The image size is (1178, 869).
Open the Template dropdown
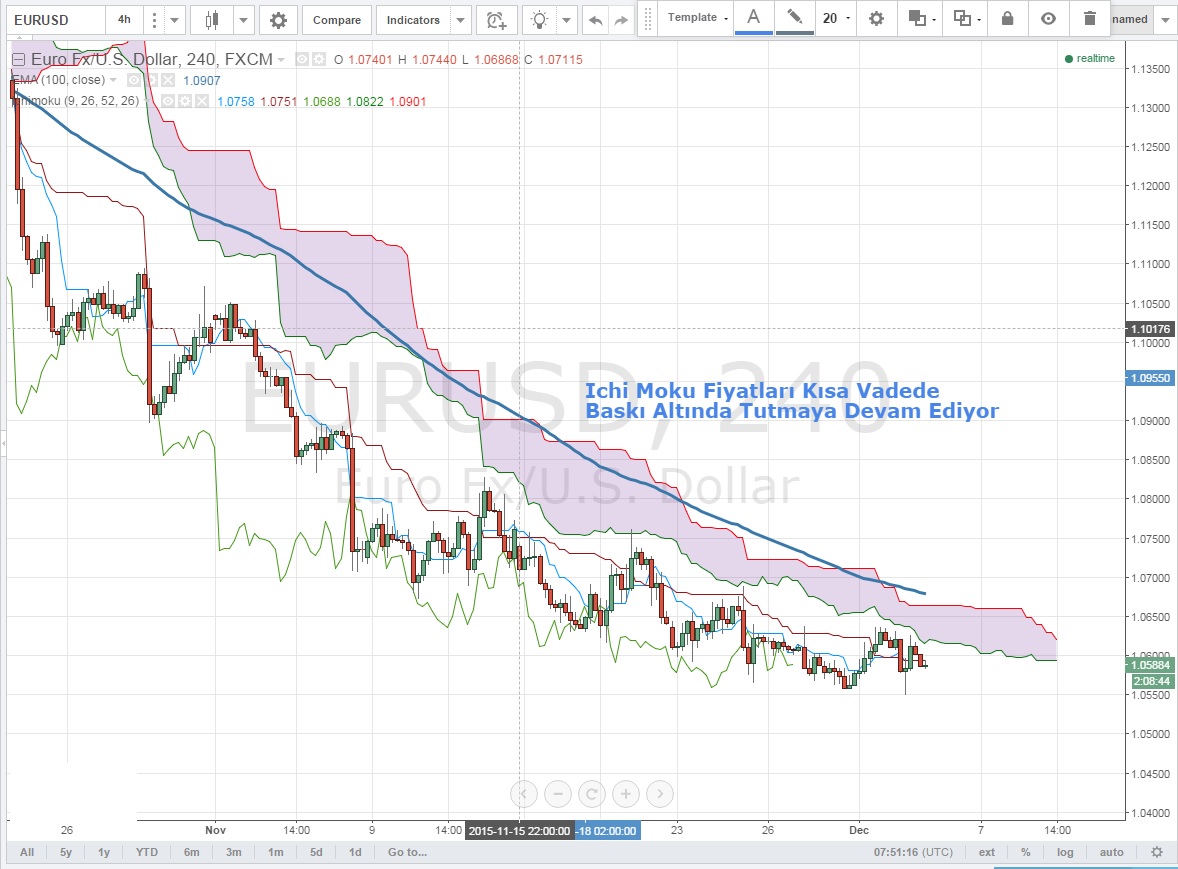coord(698,18)
